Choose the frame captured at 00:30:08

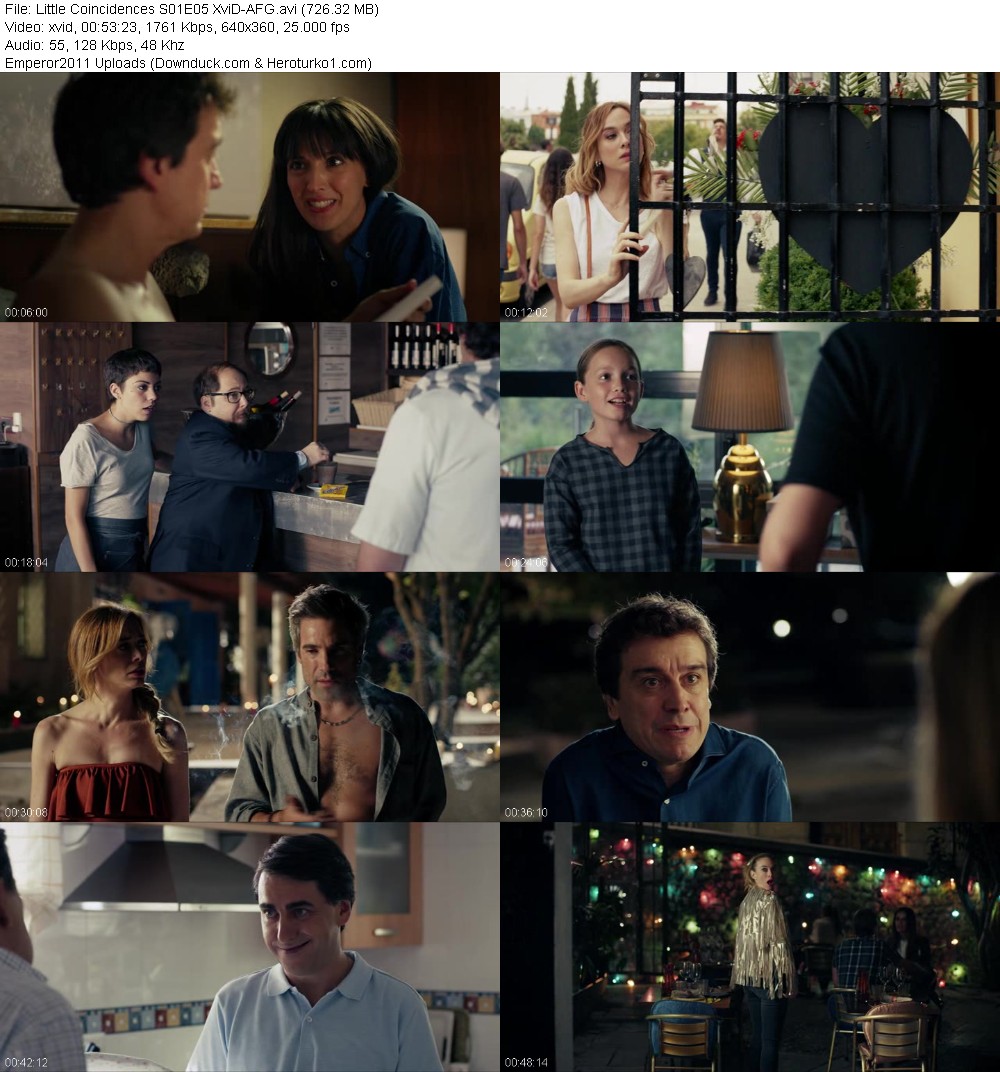(249, 697)
